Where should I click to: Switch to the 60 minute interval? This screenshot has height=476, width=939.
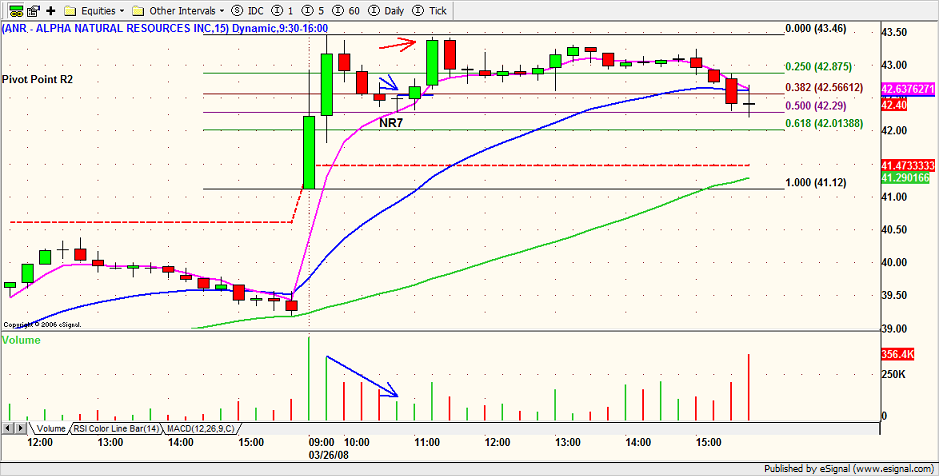(x=348, y=10)
